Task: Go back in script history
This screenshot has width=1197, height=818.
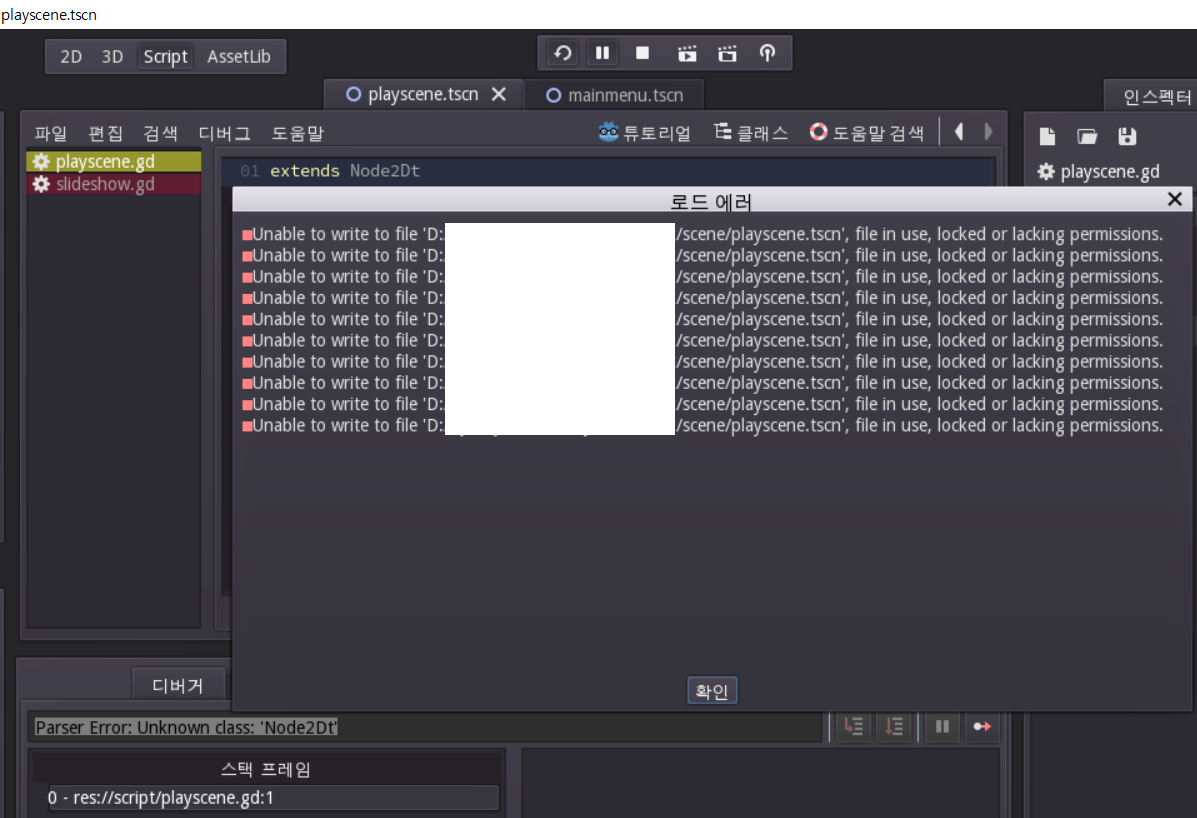Action: (959, 132)
